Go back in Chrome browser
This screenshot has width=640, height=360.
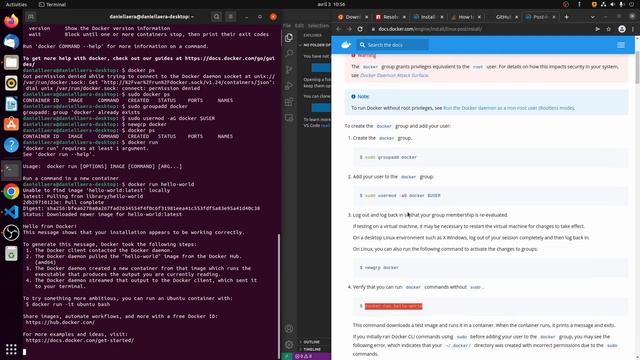338,29
